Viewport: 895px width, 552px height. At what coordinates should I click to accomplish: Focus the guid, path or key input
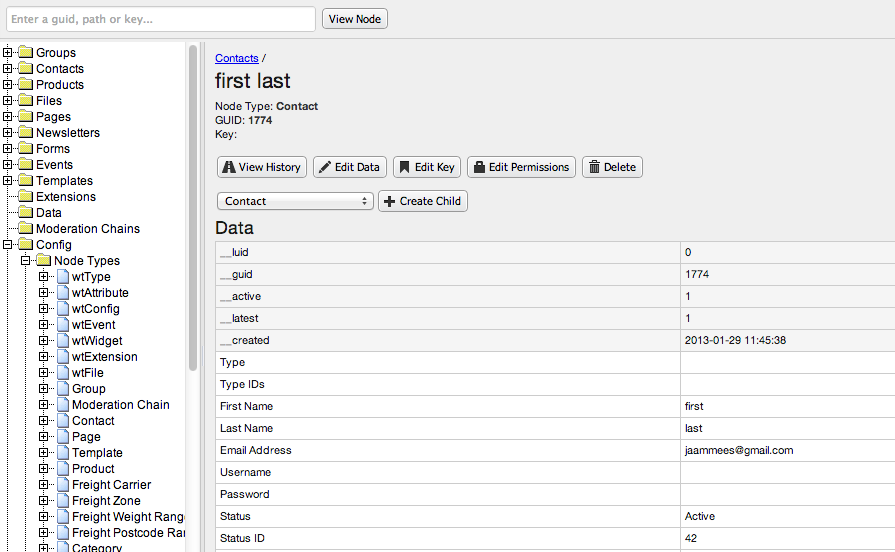pos(160,19)
